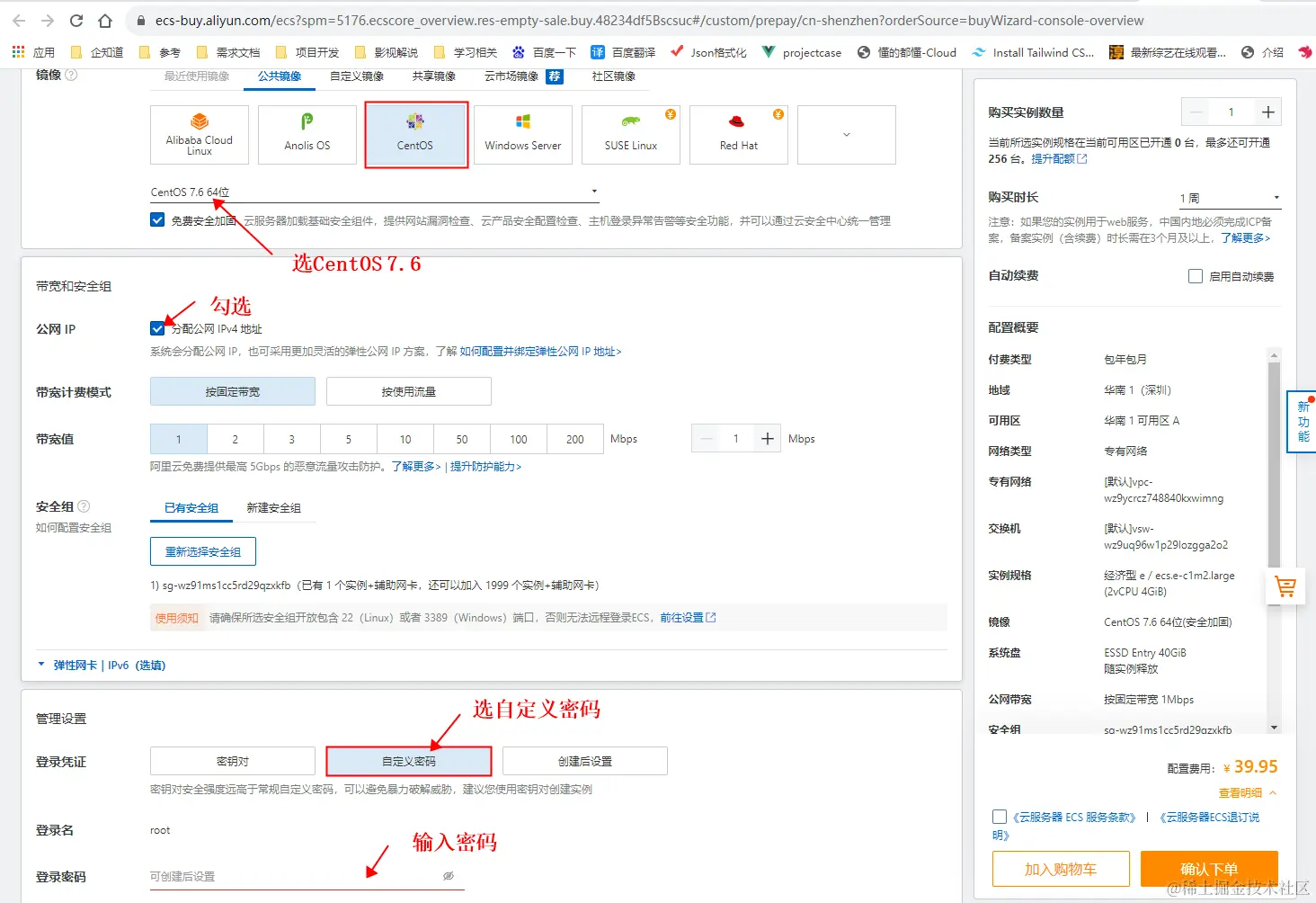Switch to 共享镜像 tab
Viewport: 1316px width, 903px height.
(x=434, y=76)
